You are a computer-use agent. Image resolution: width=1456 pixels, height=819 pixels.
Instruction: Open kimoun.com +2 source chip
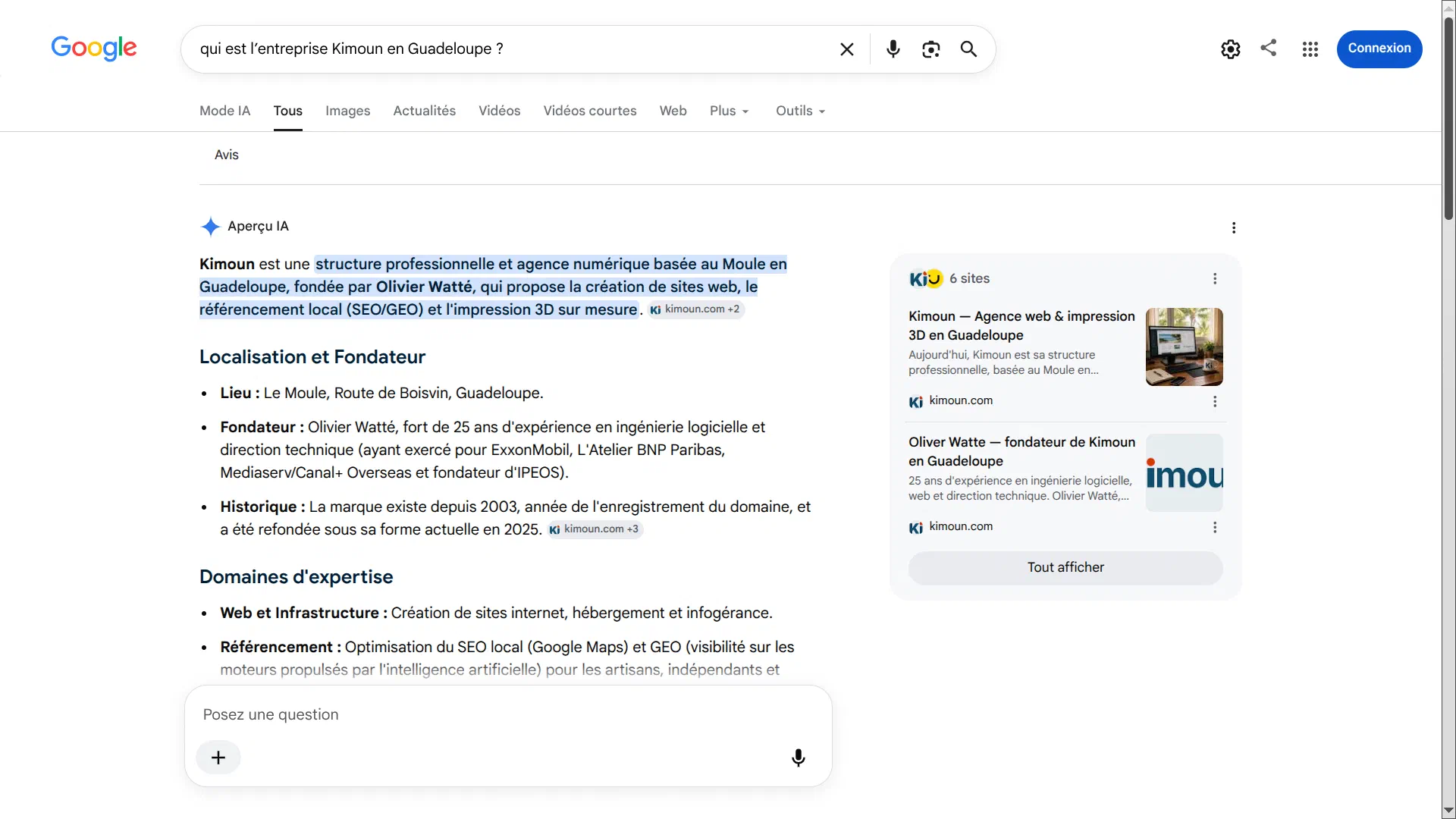pyautogui.click(x=695, y=309)
